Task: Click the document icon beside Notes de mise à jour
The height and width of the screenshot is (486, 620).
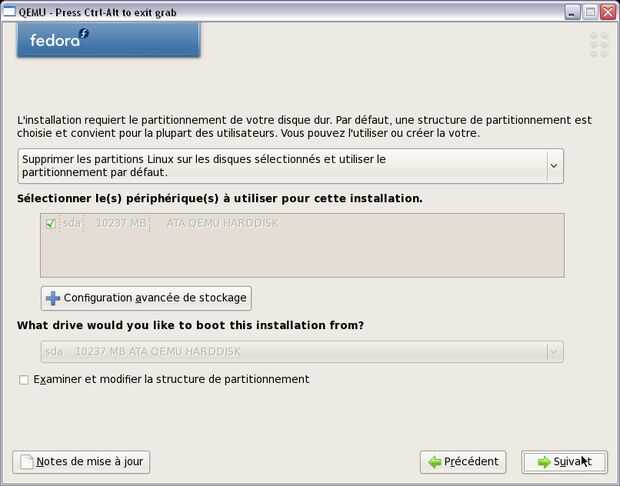Action: point(26,462)
